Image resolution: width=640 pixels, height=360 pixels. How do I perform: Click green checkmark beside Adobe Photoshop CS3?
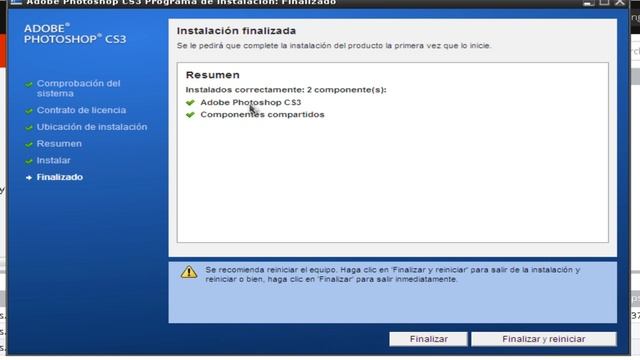[x=190, y=102]
